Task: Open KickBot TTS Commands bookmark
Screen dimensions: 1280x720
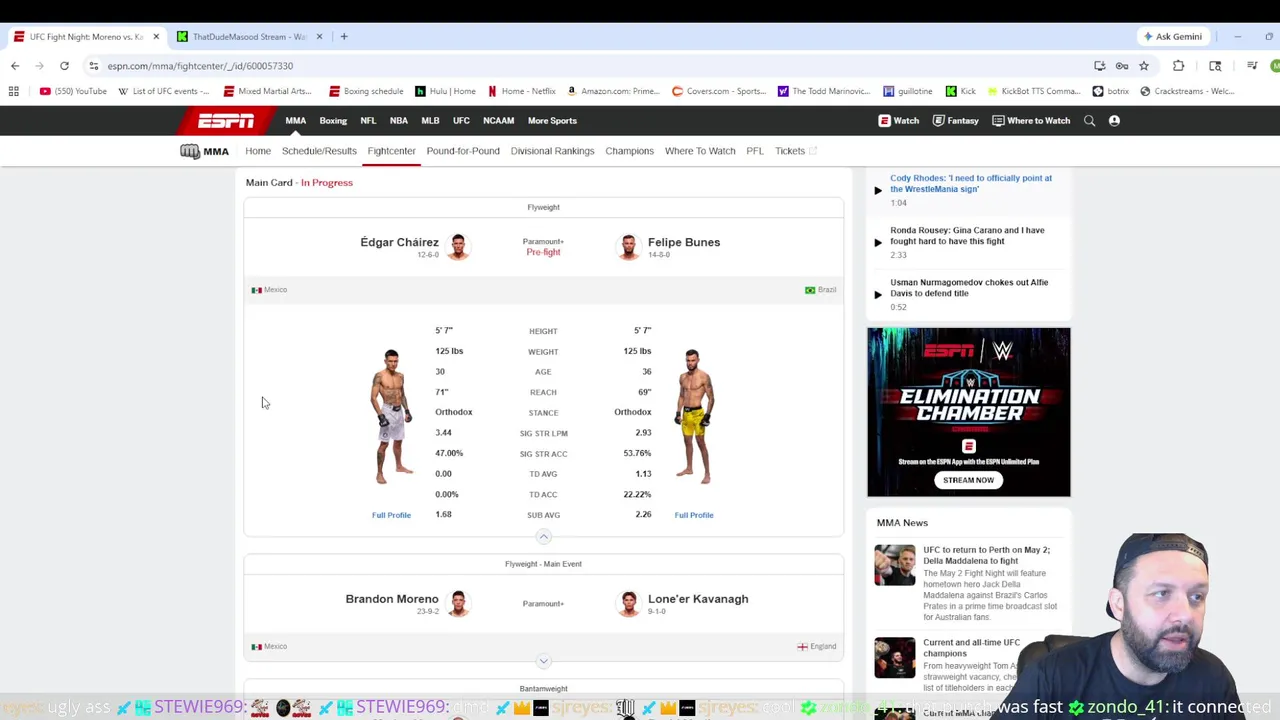Action: pyautogui.click(x=1034, y=91)
